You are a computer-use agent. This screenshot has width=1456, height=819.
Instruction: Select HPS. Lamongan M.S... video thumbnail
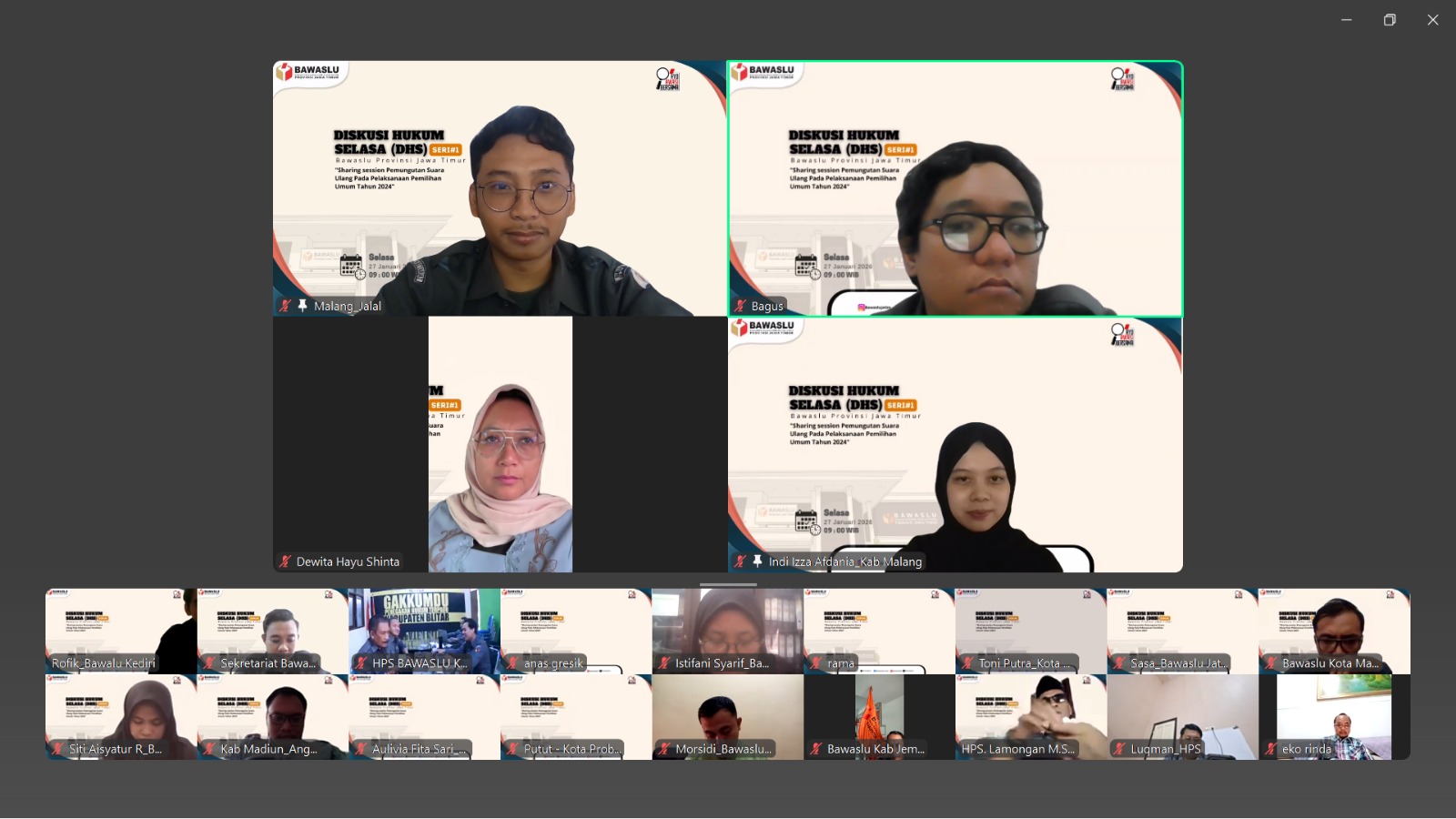click(1031, 716)
